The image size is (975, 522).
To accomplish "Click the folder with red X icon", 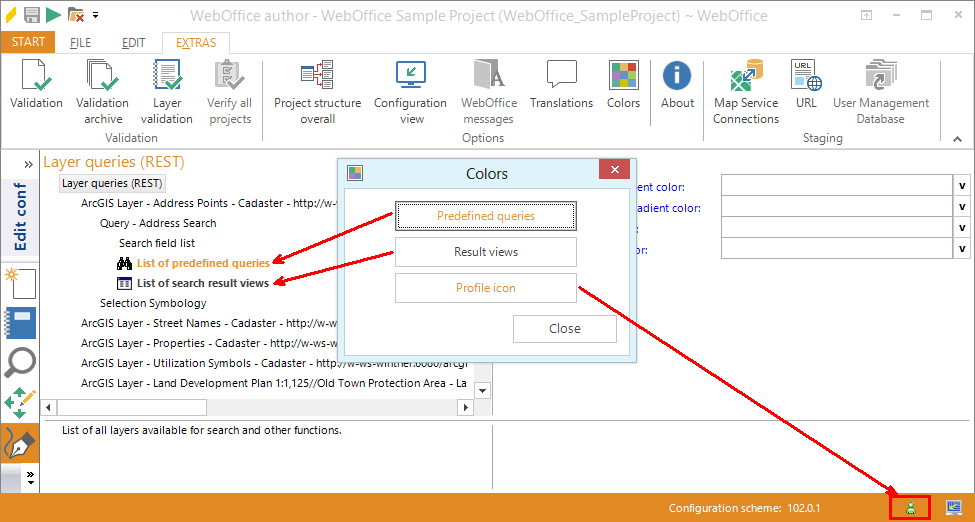I will tap(76, 15).
